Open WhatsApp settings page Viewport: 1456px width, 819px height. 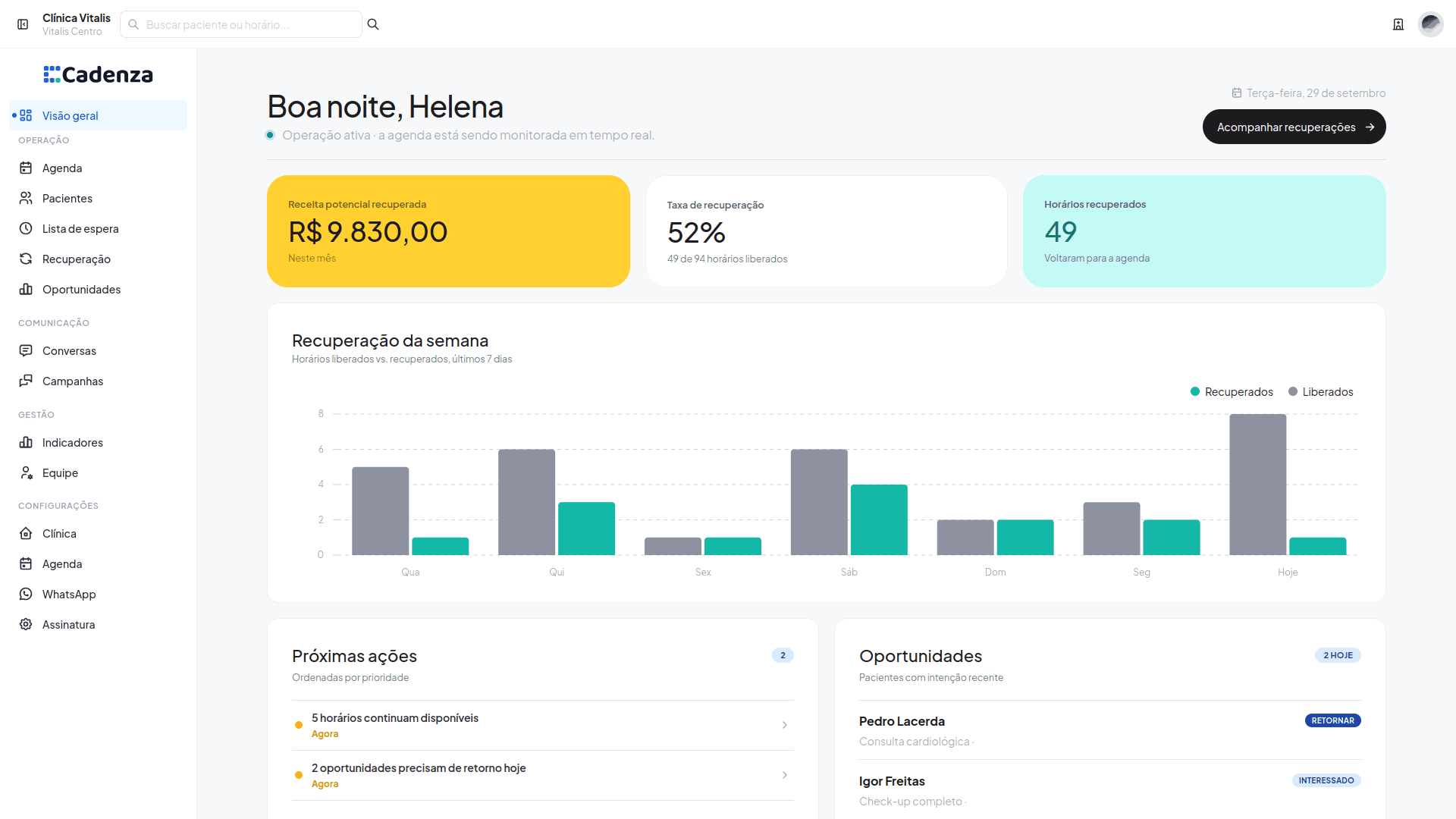(x=99, y=594)
